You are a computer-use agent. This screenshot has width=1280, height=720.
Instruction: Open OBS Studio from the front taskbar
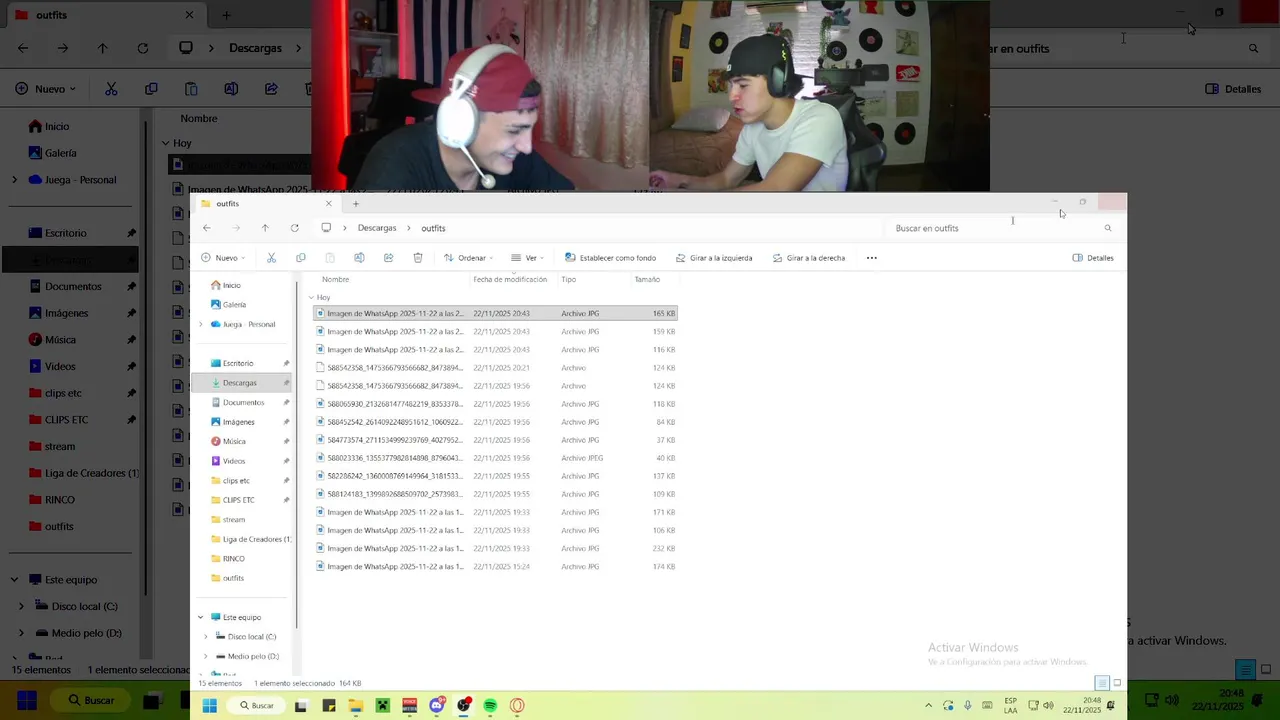(463, 706)
